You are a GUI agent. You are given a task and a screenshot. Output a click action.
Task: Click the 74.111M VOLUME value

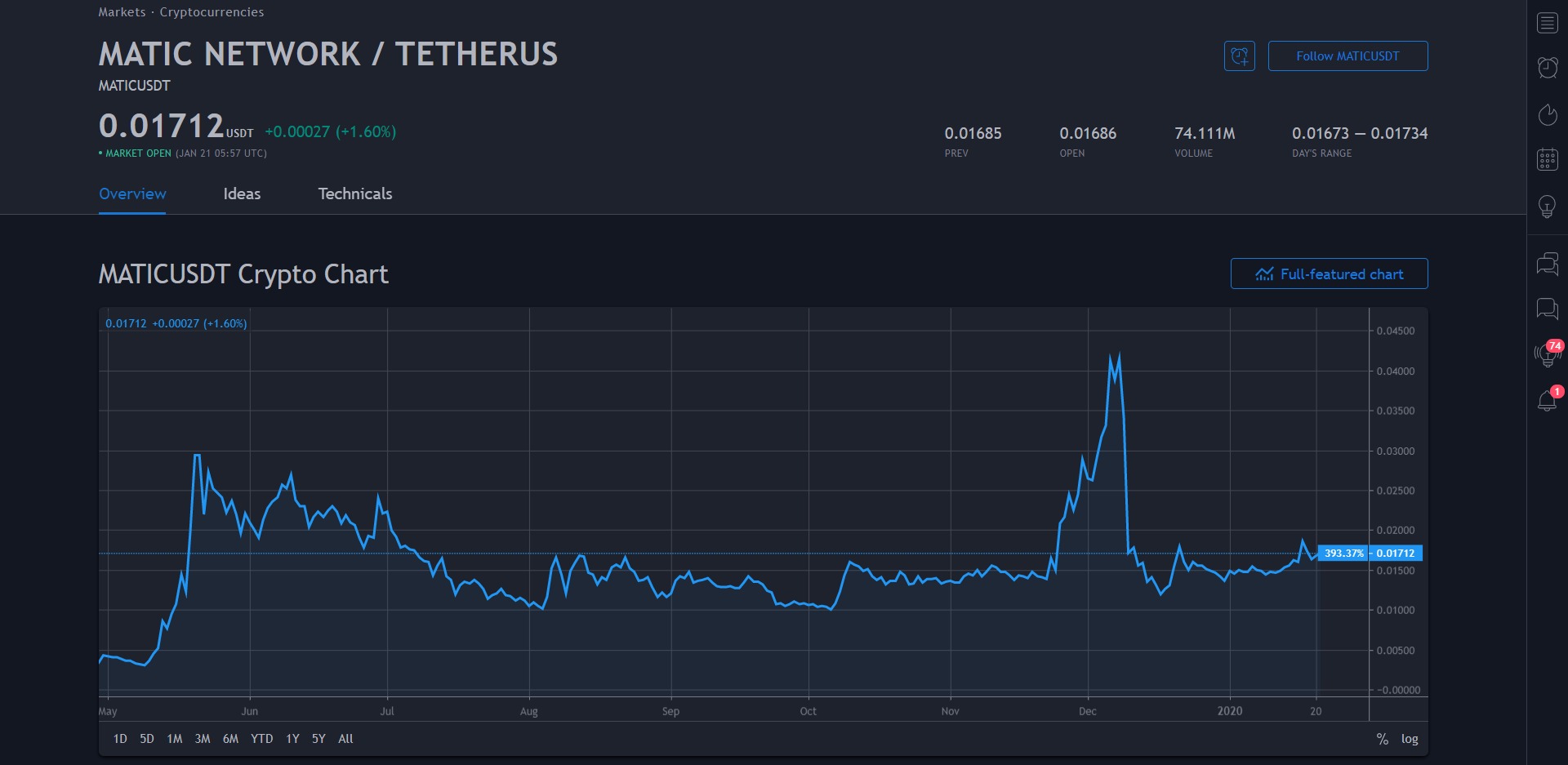tap(1205, 133)
